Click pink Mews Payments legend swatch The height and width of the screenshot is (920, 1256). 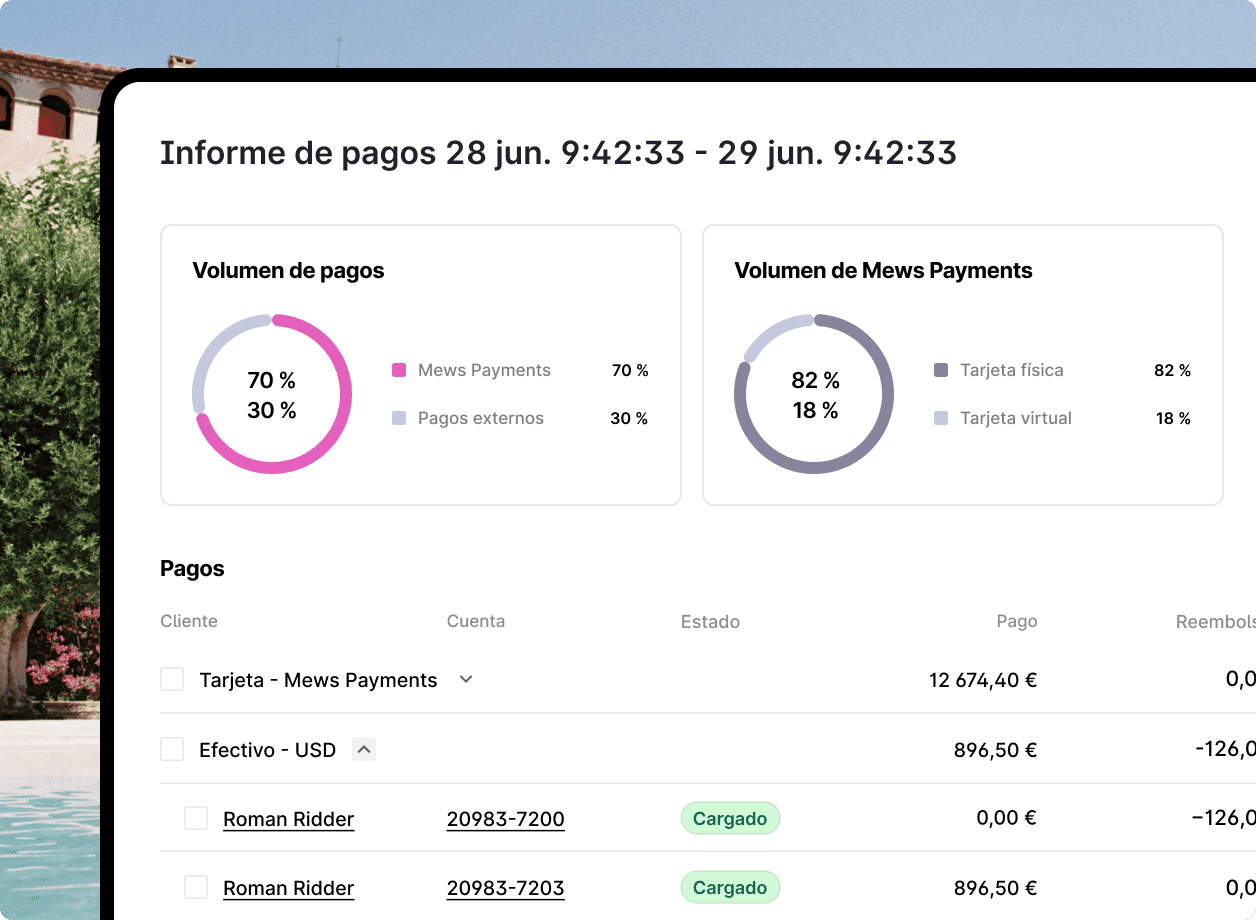(x=399, y=370)
